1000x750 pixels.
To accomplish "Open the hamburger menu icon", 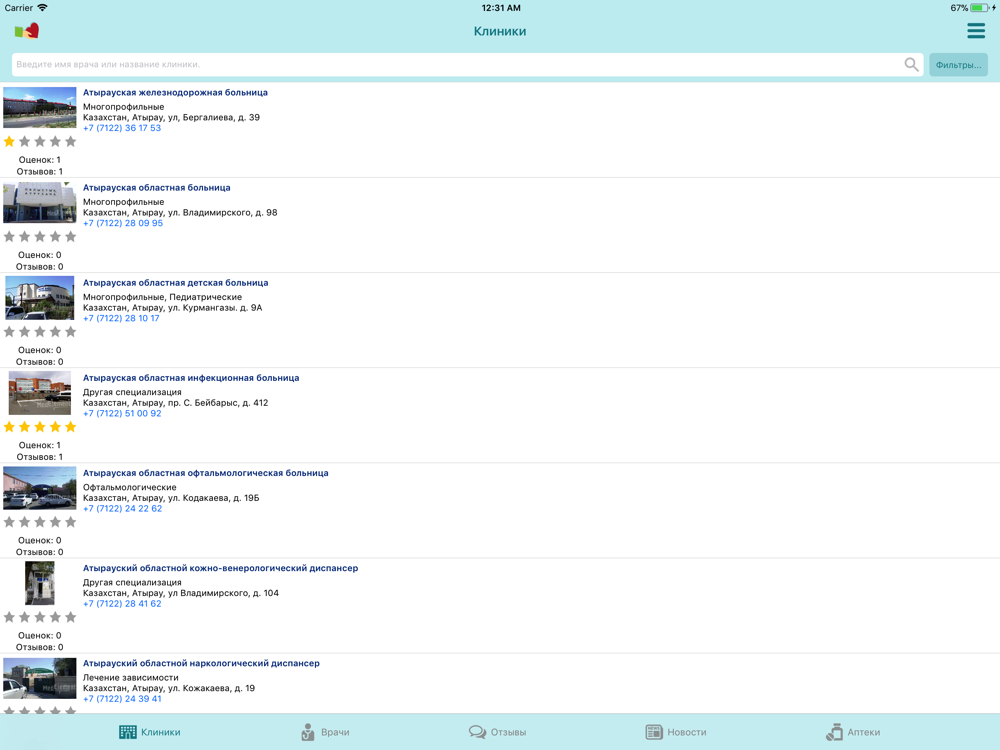I will coord(976,31).
